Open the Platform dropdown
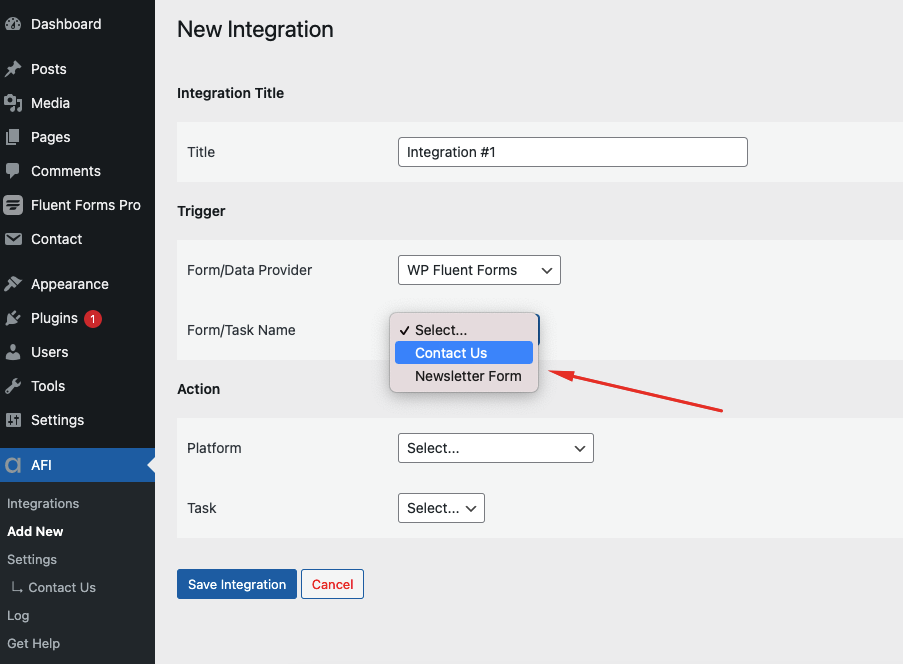The image size is (903, 664). [496, 448]
